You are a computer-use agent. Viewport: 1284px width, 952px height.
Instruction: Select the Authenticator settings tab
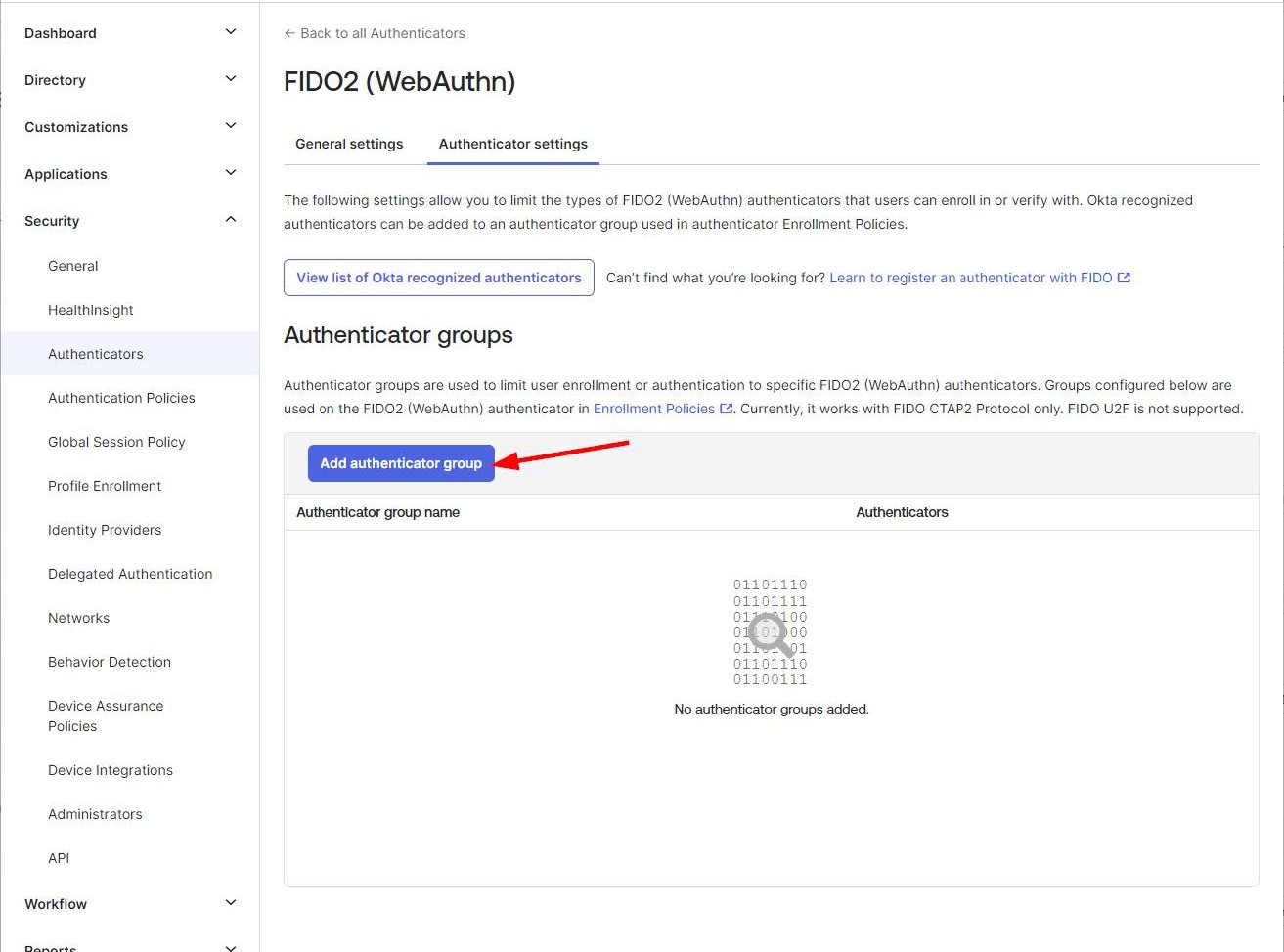click(x=512, y=144)
